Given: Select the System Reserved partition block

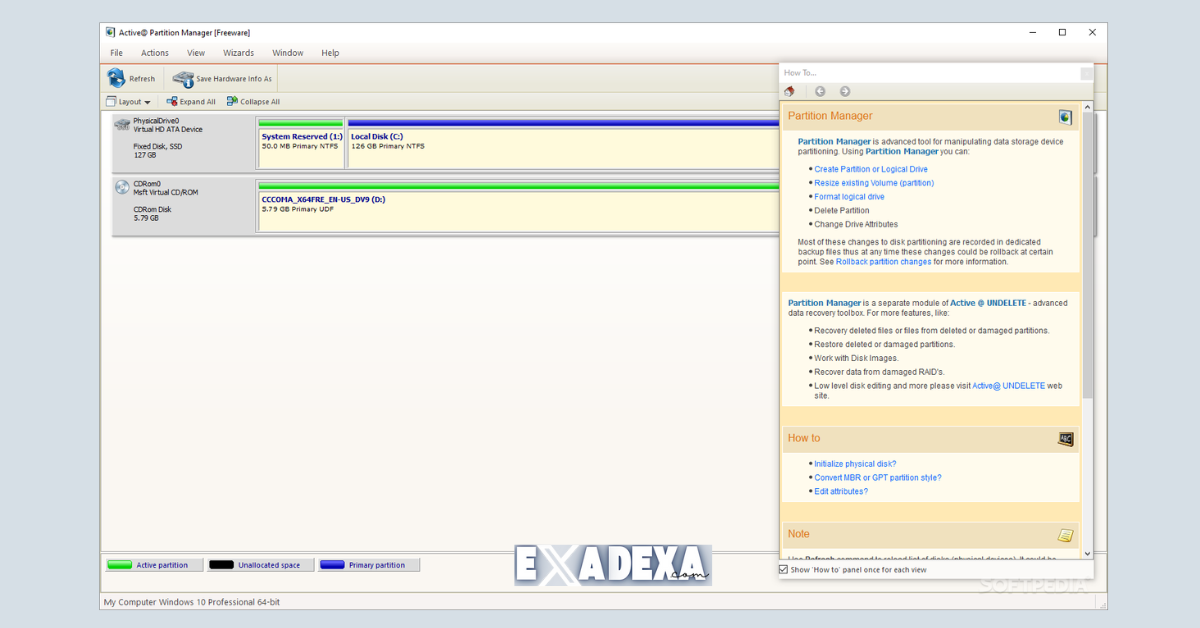Looking at the screenshot, I should click(300, 140).
